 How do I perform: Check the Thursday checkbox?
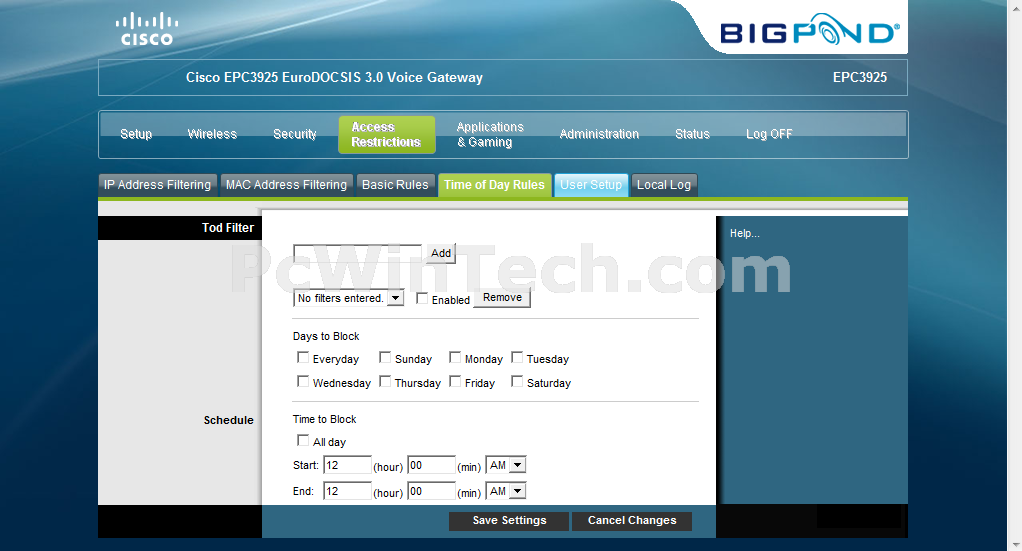(x=385, y=381)
